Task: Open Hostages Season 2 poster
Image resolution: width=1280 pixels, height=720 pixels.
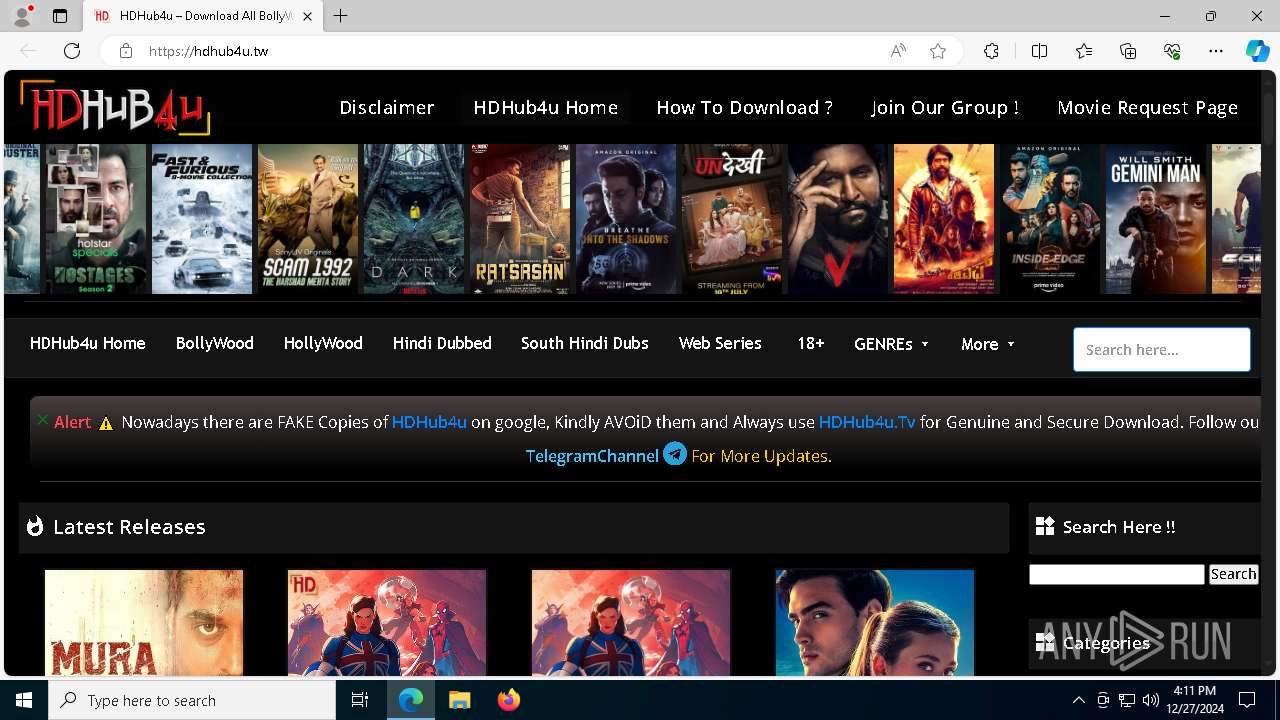Action: click(x=96, y=219)
